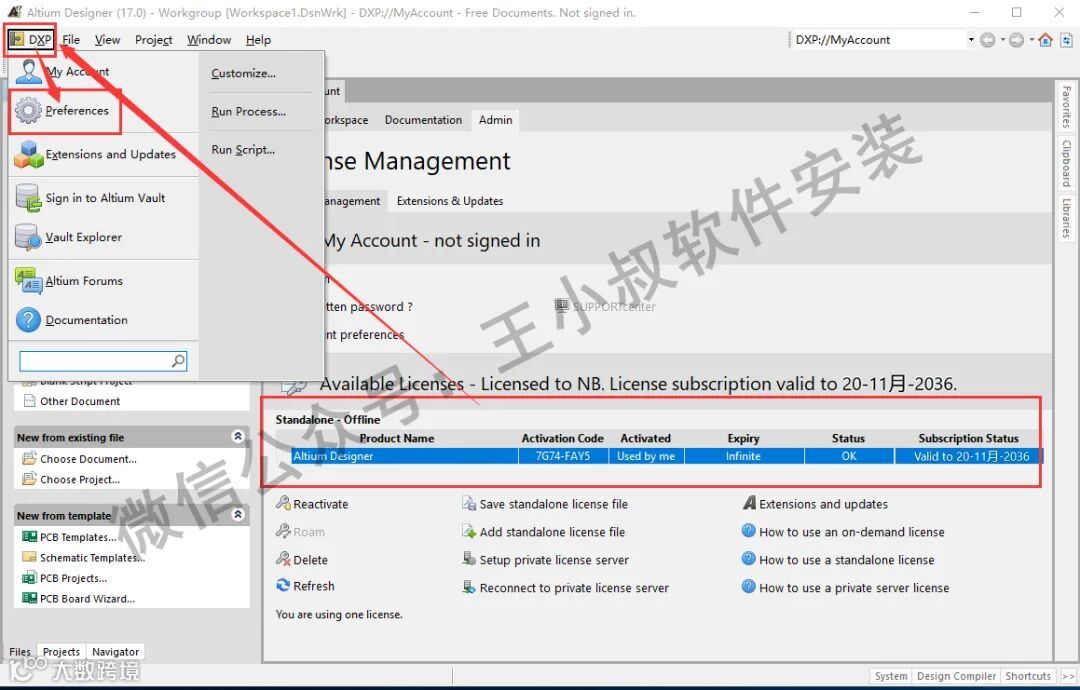Launch PCB Board Wizard...
This screenshot has width=1080, height=690.
pyautogui.click(x=87, y=599)
